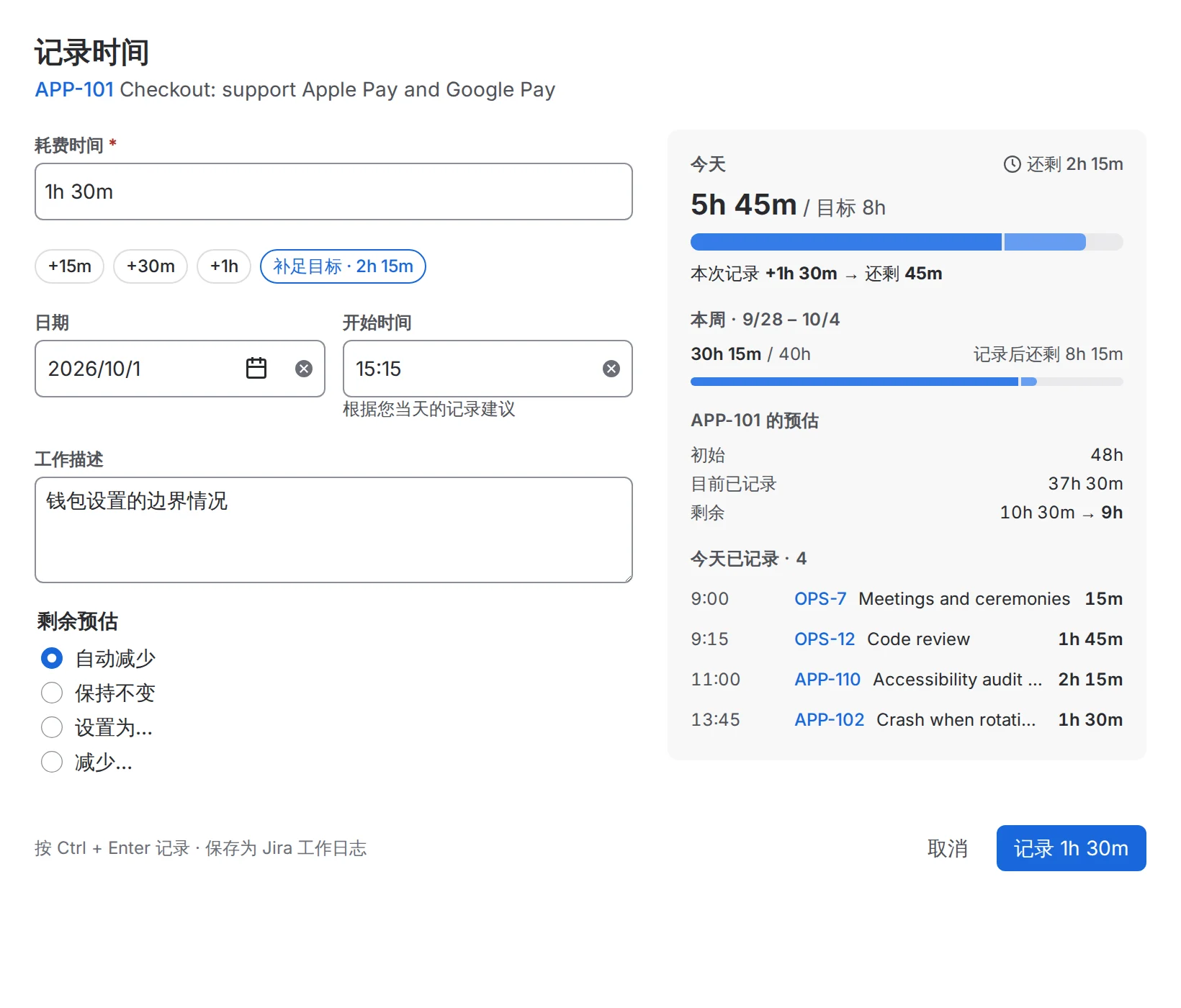
Task: Open the OPS-12 issue link
Action: 825,639
